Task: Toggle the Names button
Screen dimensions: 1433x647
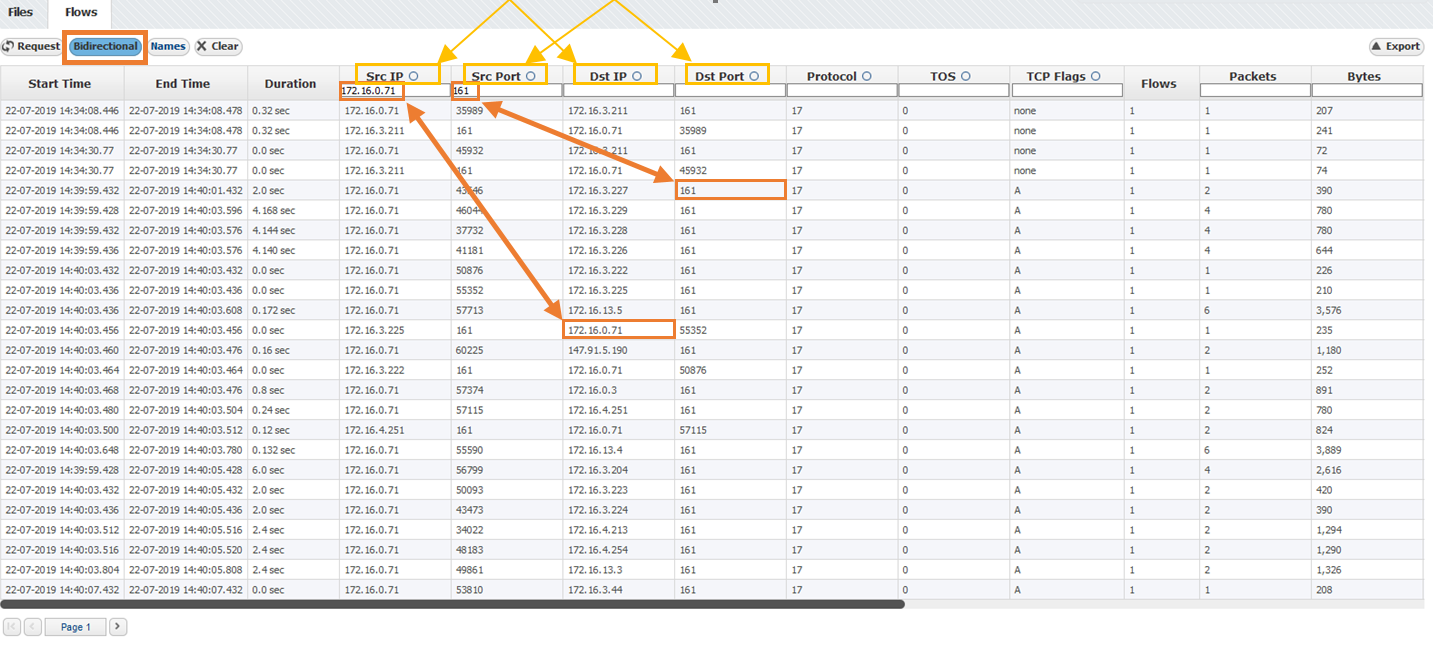Action: [168, 46]
